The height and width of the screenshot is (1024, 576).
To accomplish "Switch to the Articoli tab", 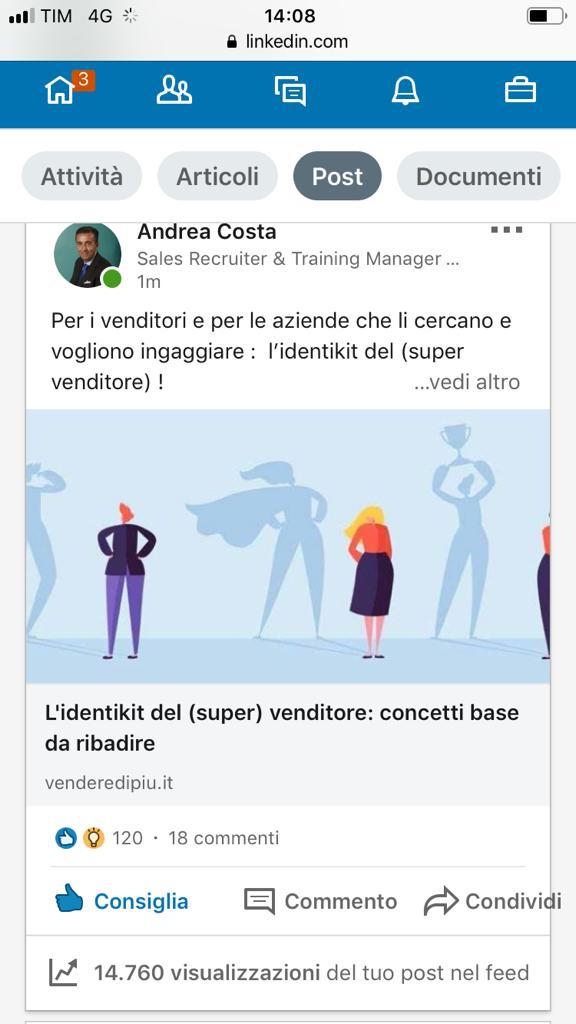I will [217, 176].
